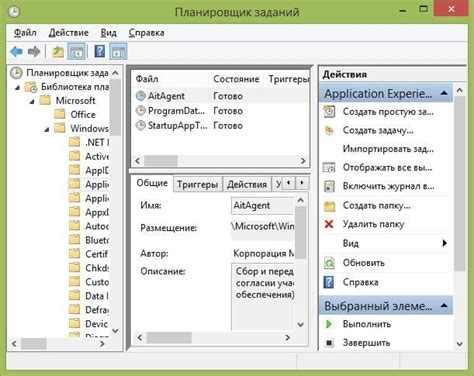Click the Создать задачу... icon
The image size is (474, 376).
tap(329, 130)
